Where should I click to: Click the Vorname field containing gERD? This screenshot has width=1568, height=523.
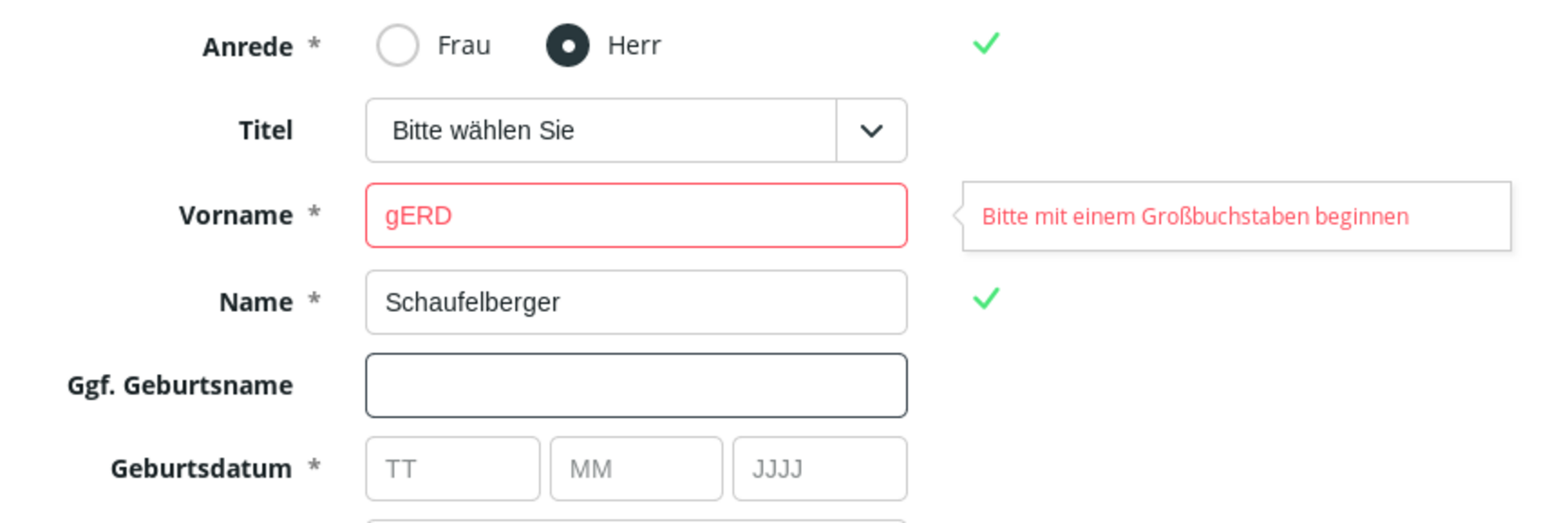636,216
